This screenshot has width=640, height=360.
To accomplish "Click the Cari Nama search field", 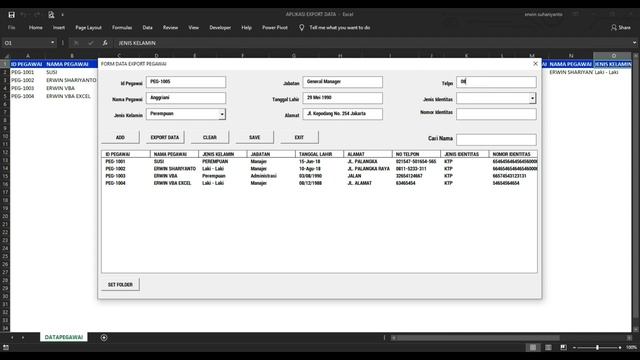I will [496, 140].
